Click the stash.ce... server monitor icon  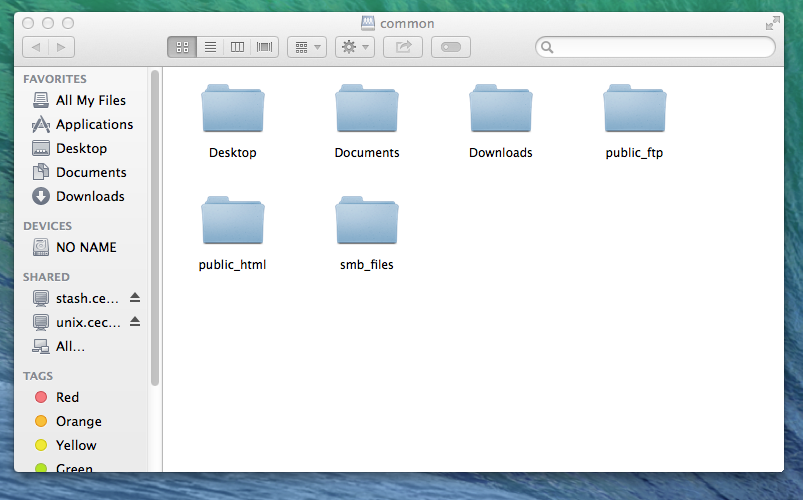[x=41, y=298]
